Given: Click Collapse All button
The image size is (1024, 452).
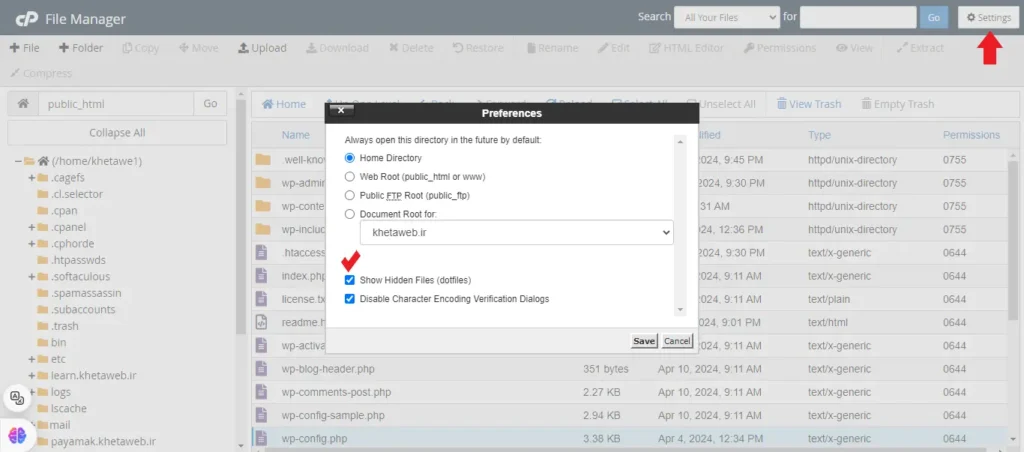Looking at the screenshot, I should tap(117, 133).
